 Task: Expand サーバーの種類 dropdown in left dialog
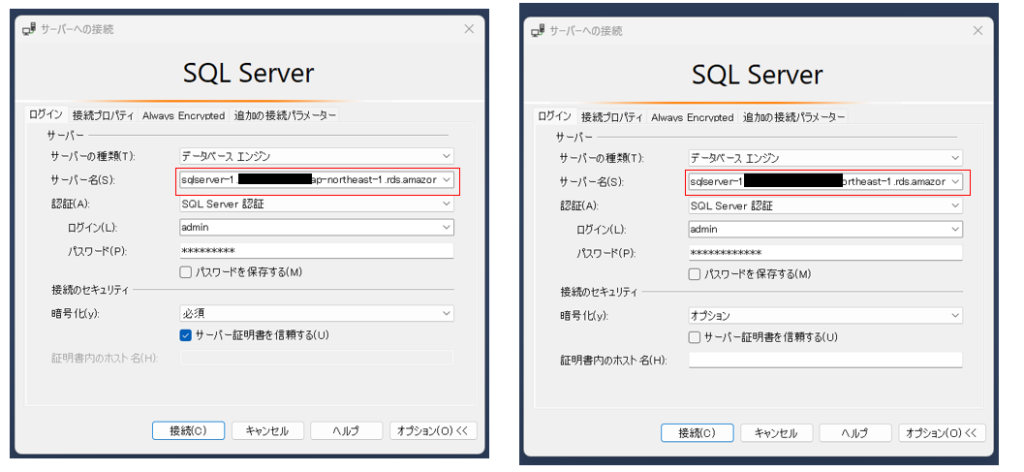point(447,156)
